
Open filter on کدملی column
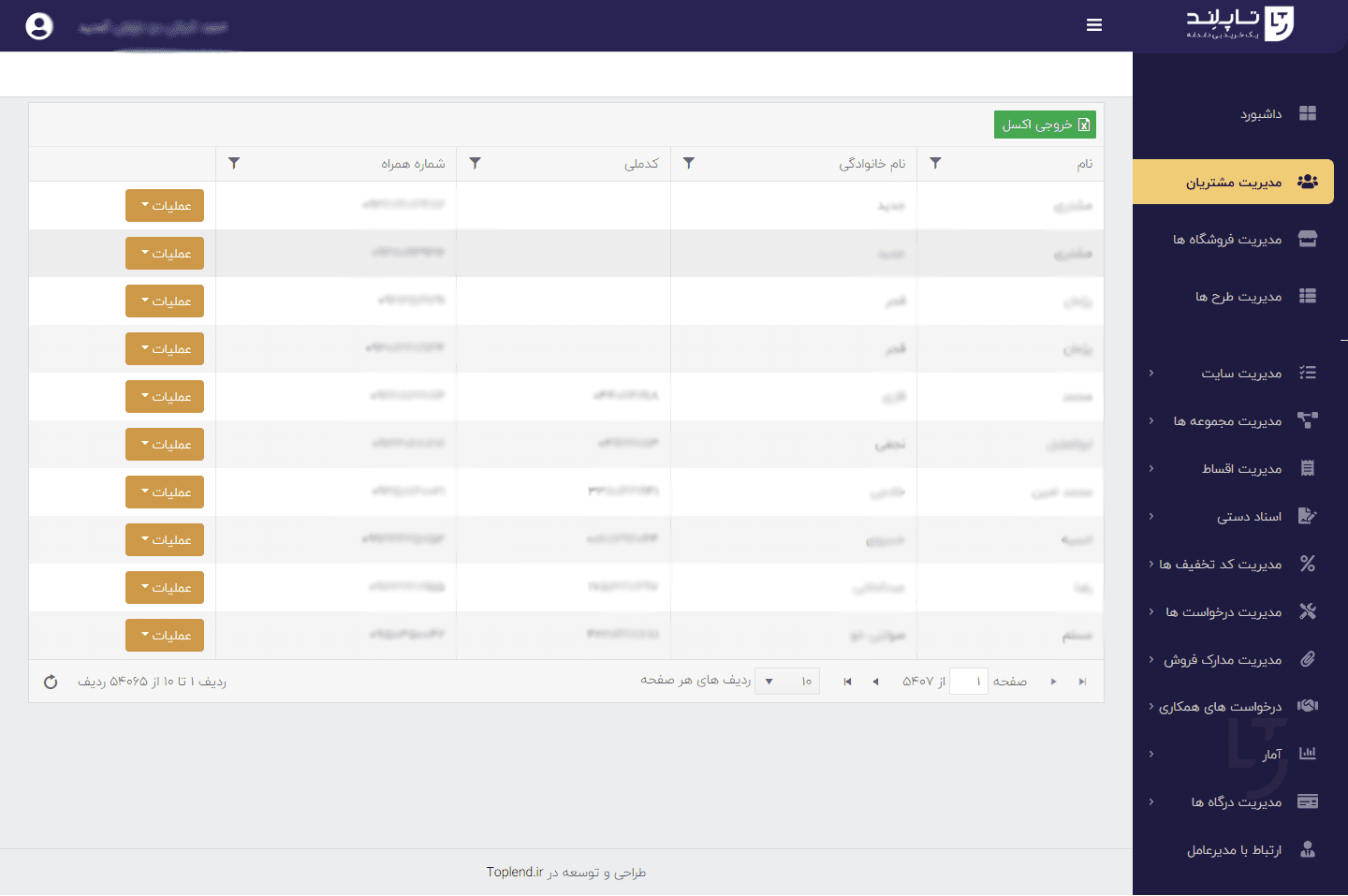click(x=476, y=163)
